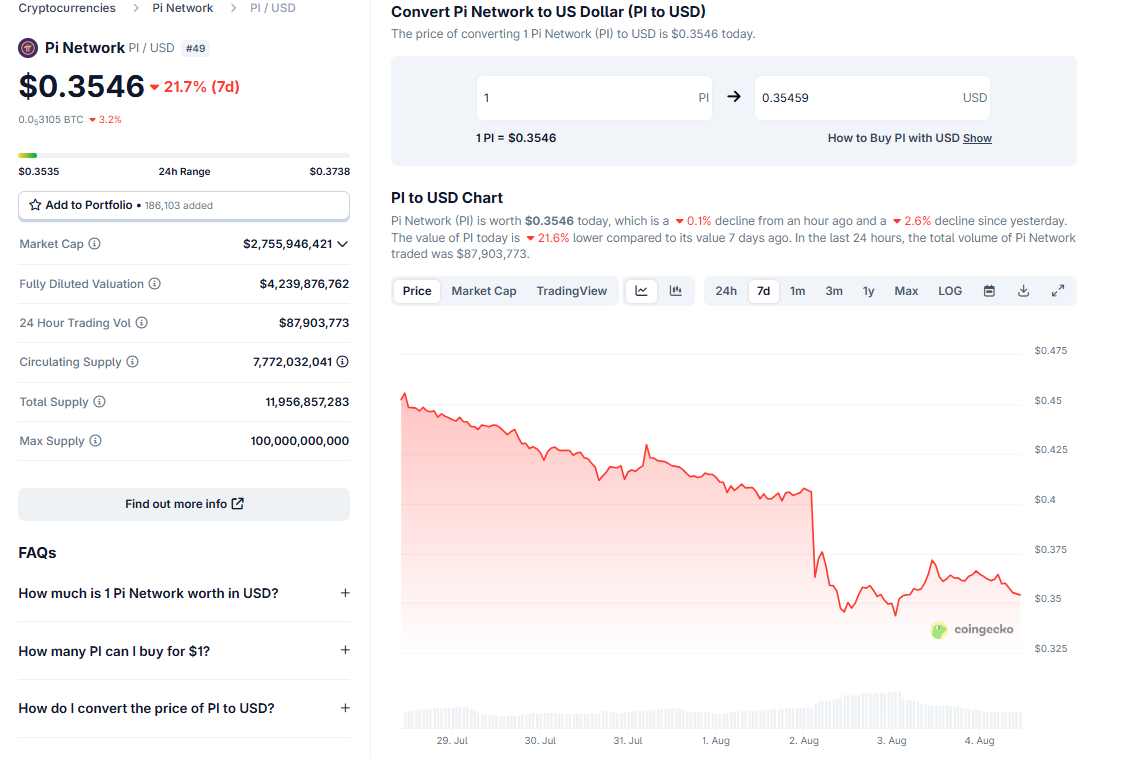Open Total Supply info icon
Screen dimensions: 1129x757
pyautogui.click(x=99, y=402)
